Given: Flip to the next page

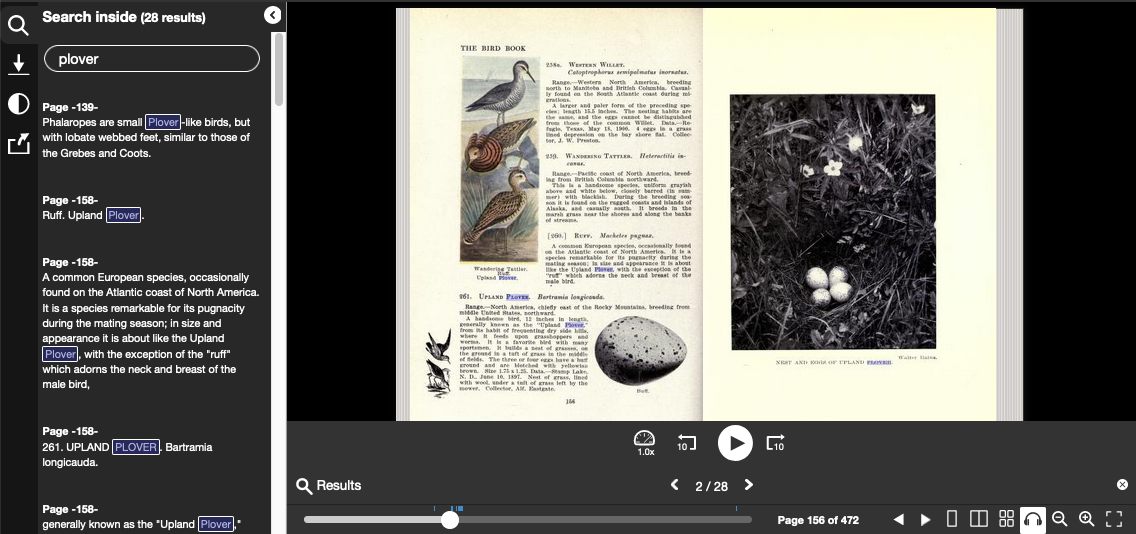Looking at the screenshot, I should coord(925,519).
